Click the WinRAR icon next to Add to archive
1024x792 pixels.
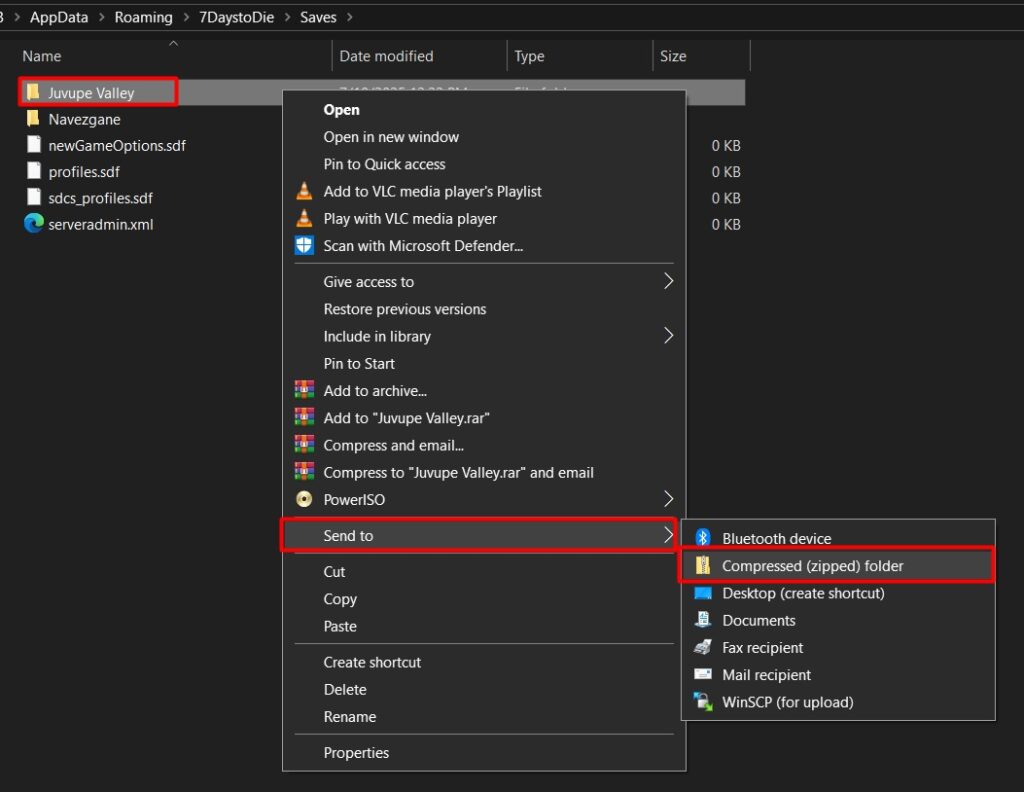click(x=304, y=391)
